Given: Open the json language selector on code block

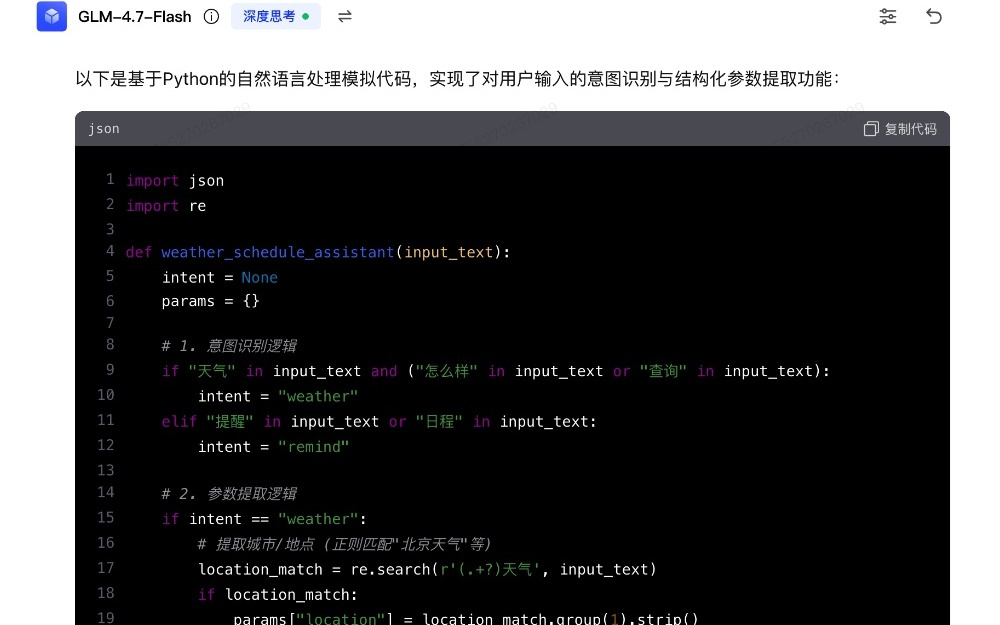Looking at the screenshot, I should pyautogui.click(x=104, y=128).
